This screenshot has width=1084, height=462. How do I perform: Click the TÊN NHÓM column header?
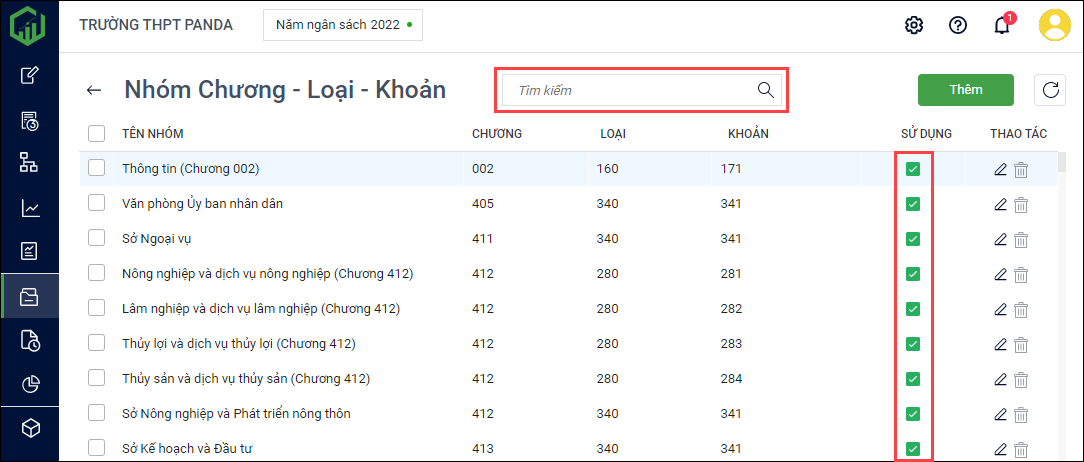coord(153,134)
